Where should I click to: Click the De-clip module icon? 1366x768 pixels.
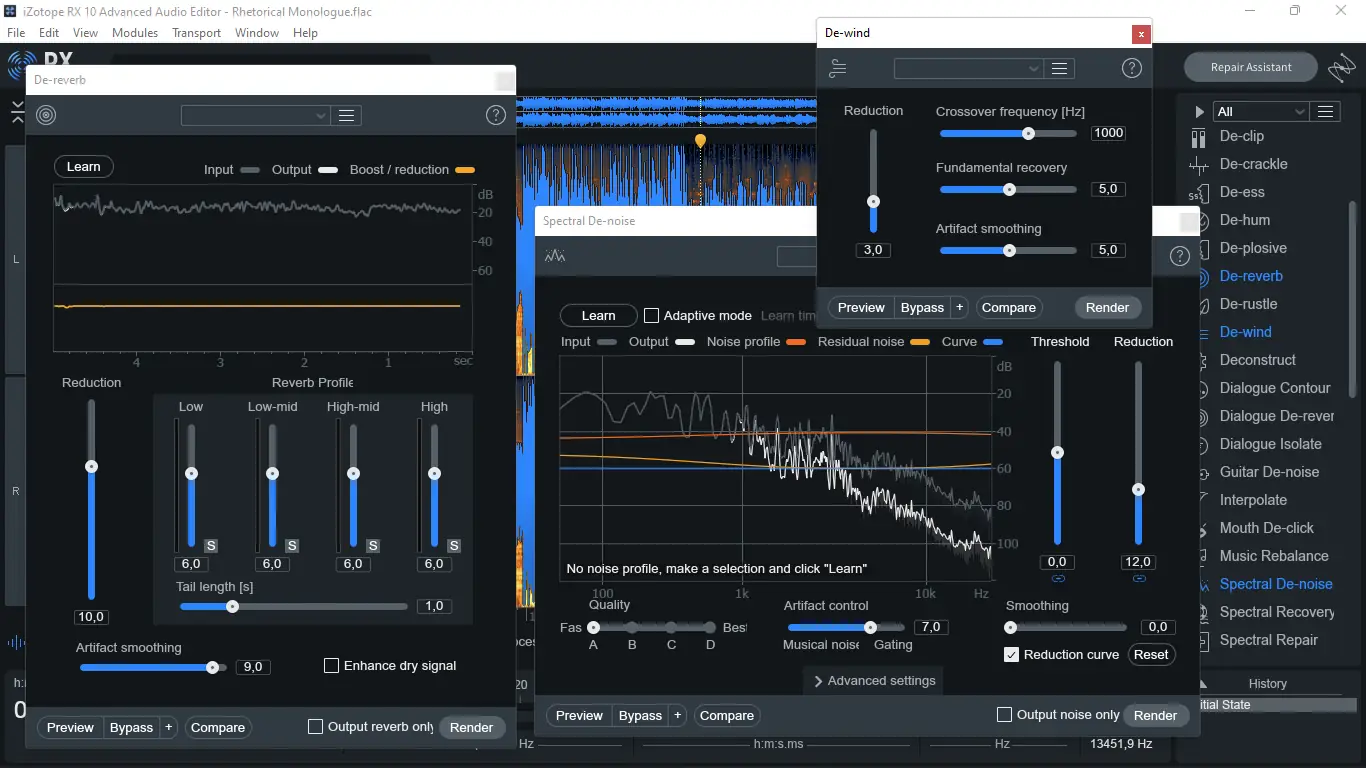tap(1198, 137)
